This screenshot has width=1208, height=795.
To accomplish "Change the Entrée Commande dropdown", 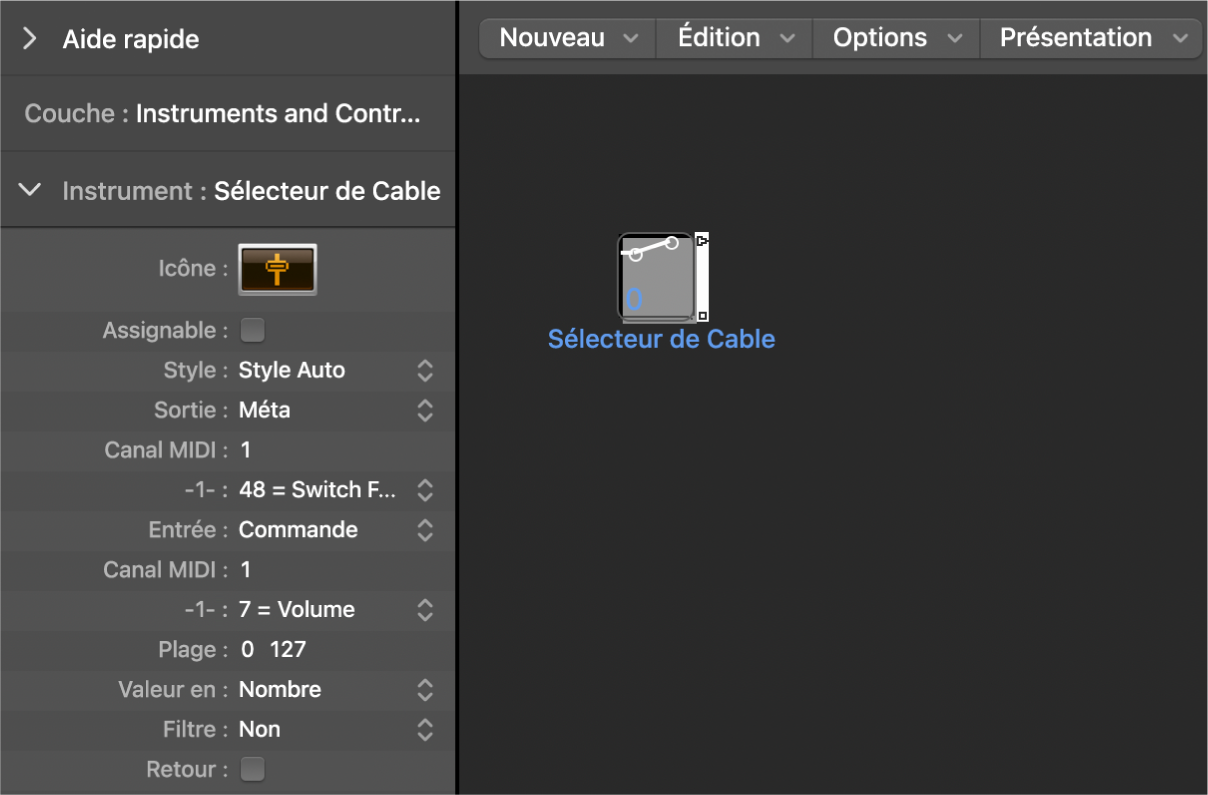I will tap(424, 530).
